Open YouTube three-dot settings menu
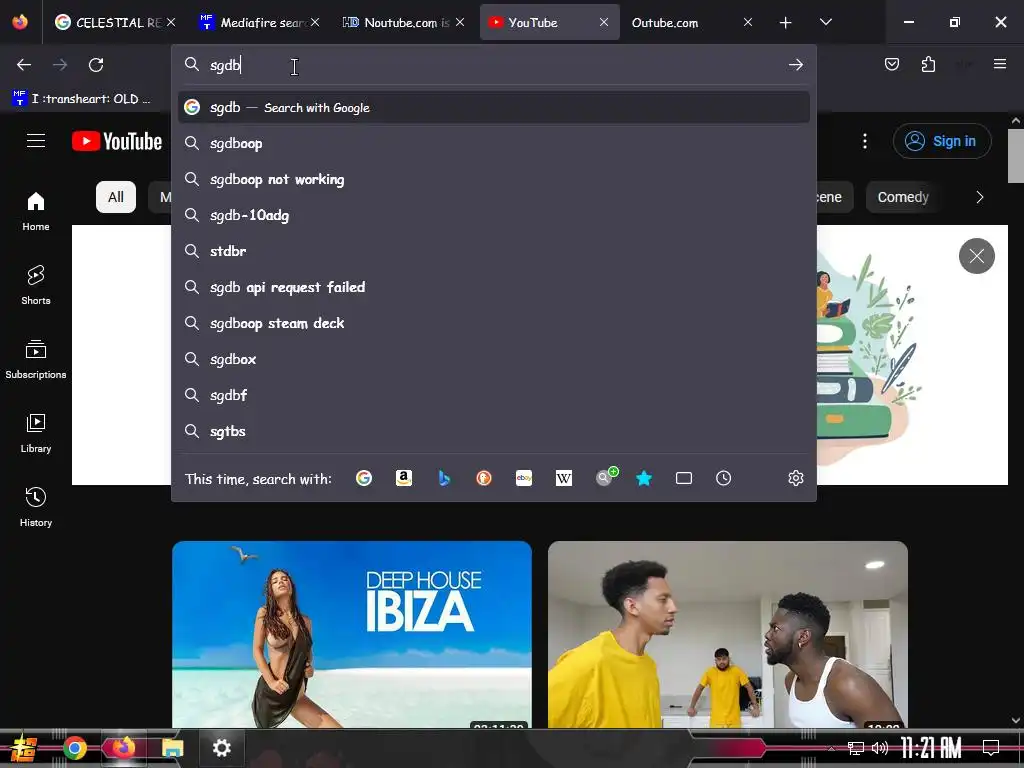 [865, 141]
